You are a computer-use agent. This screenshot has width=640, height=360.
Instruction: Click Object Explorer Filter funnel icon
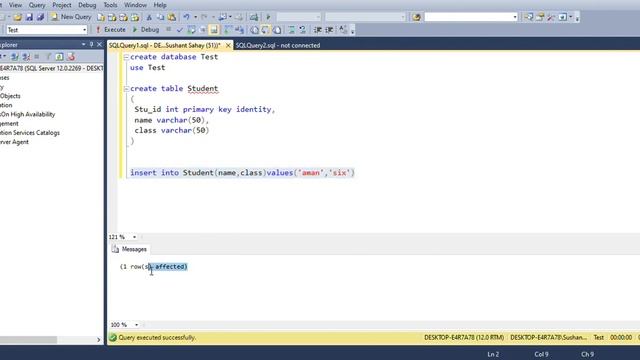click(48, 56)
